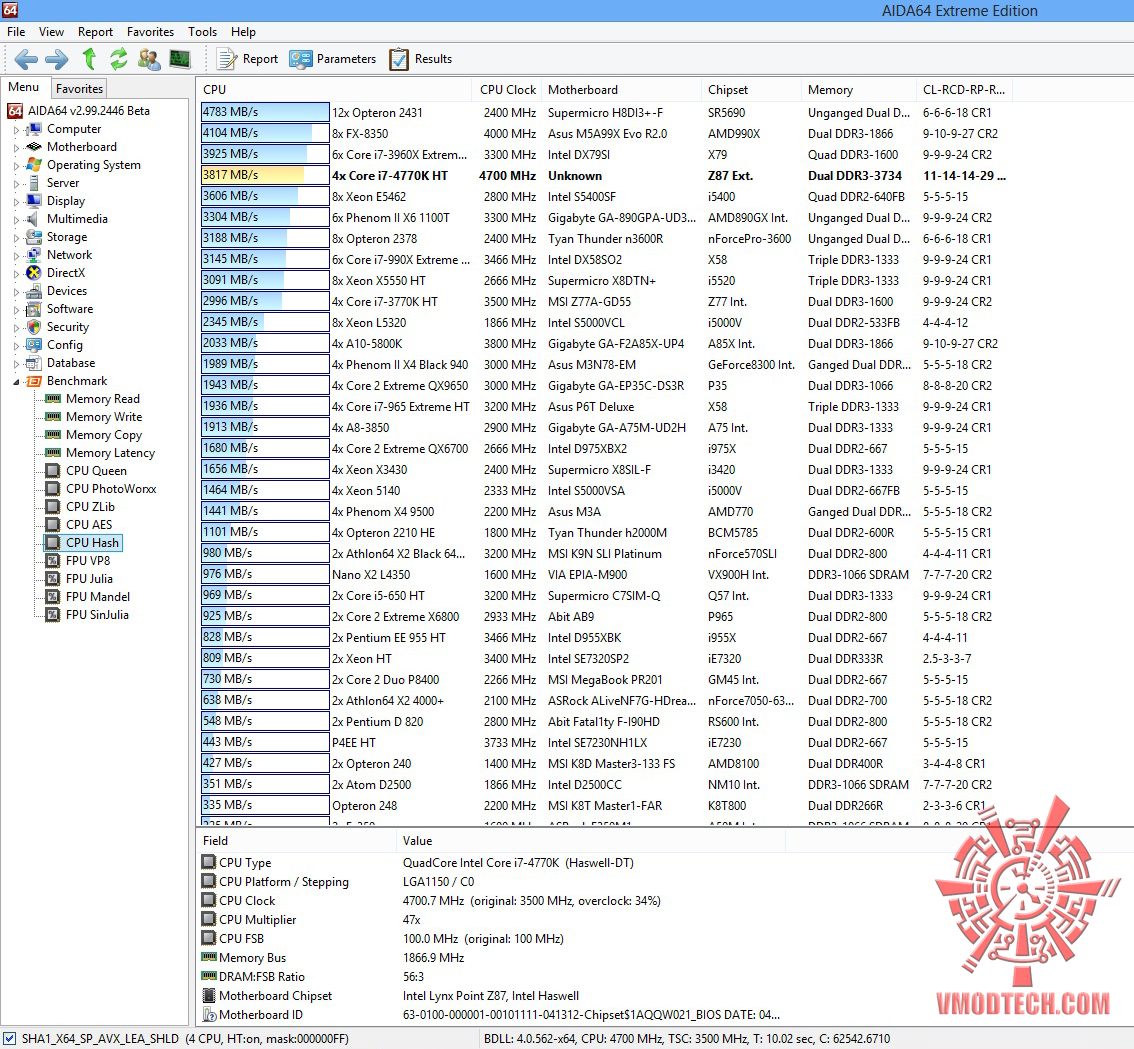Open the Help menu
This screenshot has height=1049, width=1134.
(x=243, y=32)
